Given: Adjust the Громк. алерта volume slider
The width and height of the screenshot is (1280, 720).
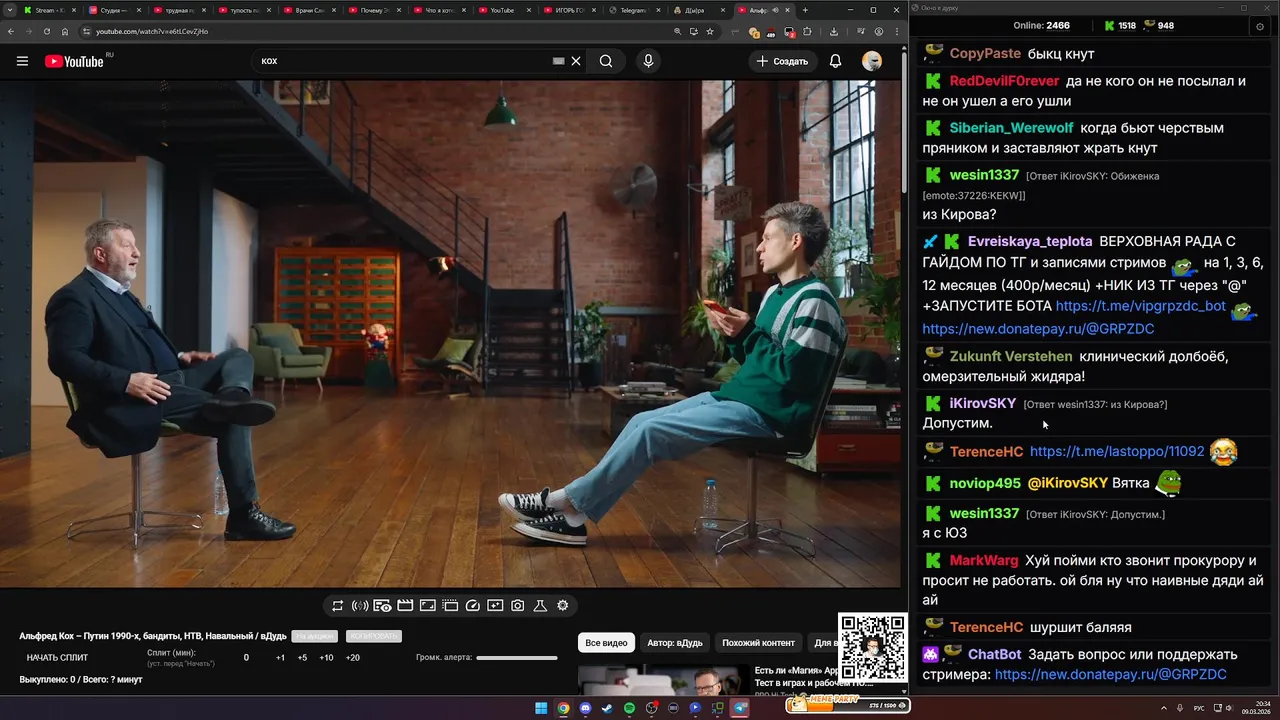Looking at the screenshot, I should click(517, 658).
